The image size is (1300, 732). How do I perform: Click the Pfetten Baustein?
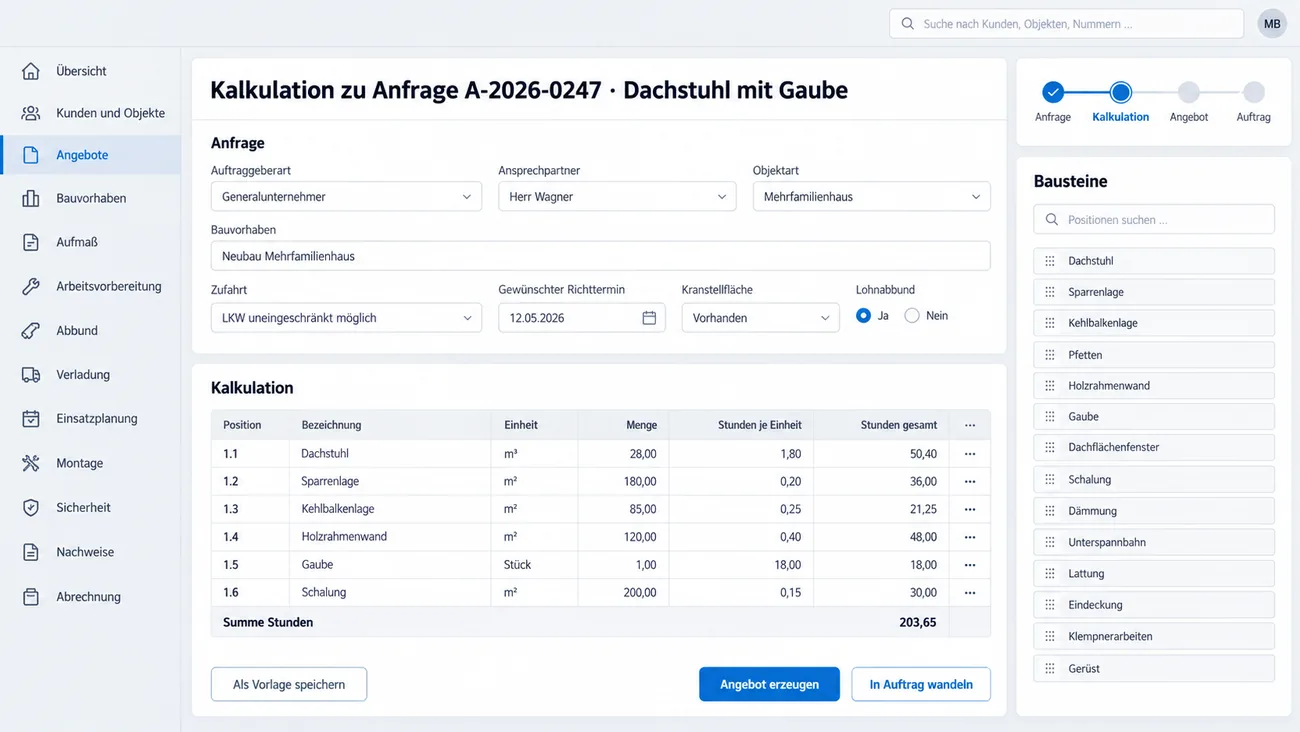[x=1154, y=355]
